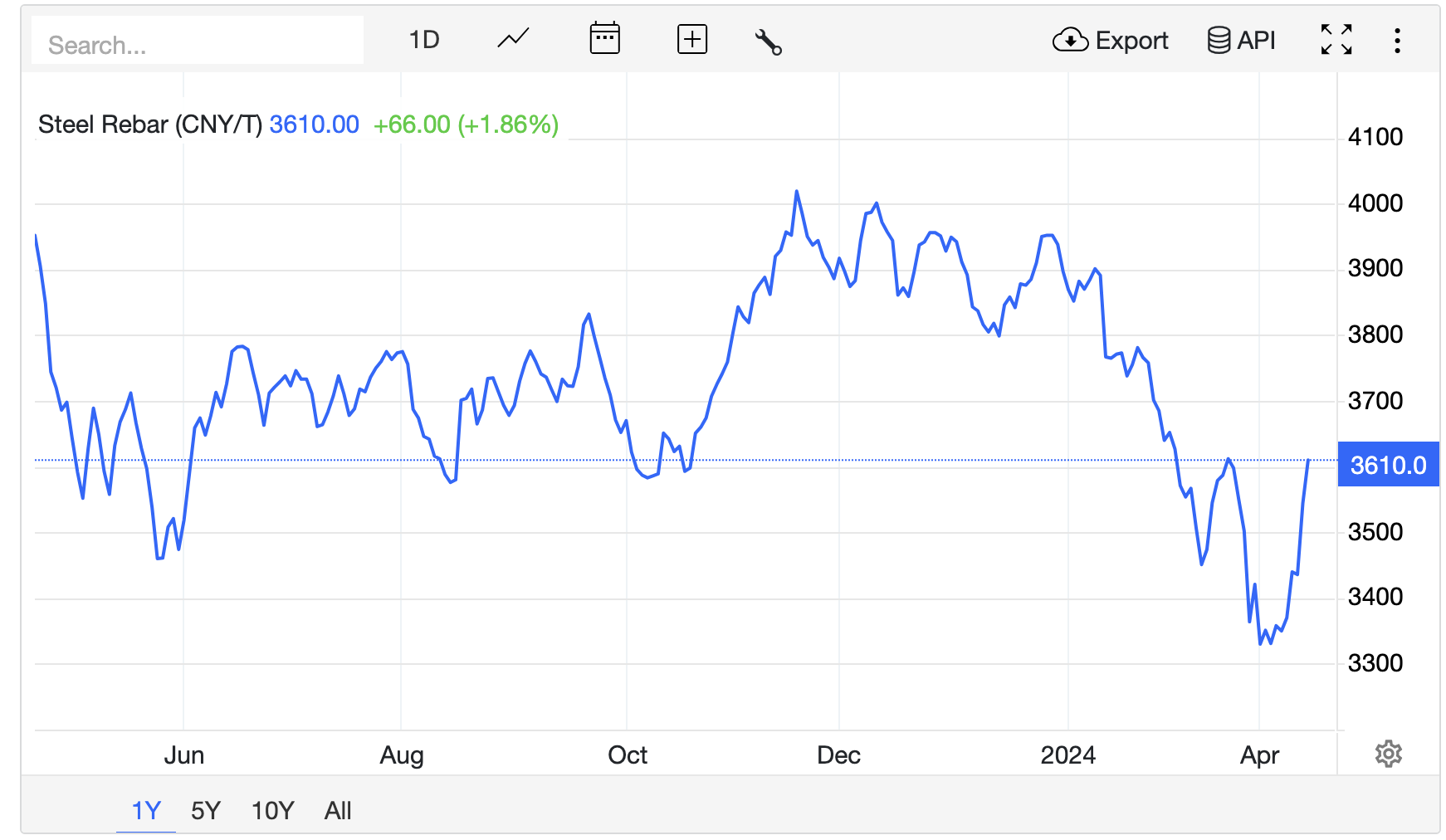Viewport: 1446px width, 840px height.
Task: Click the cloud Export button
Action: pyautogui.click(x=1110, y=40)
